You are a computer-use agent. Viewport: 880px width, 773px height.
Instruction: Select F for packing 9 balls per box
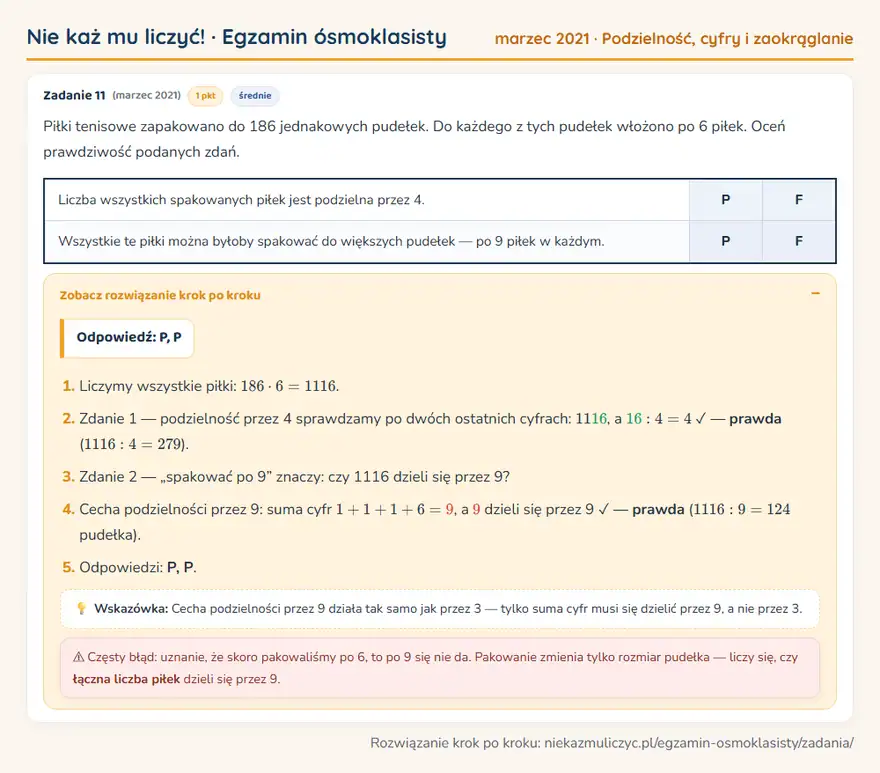799,241
